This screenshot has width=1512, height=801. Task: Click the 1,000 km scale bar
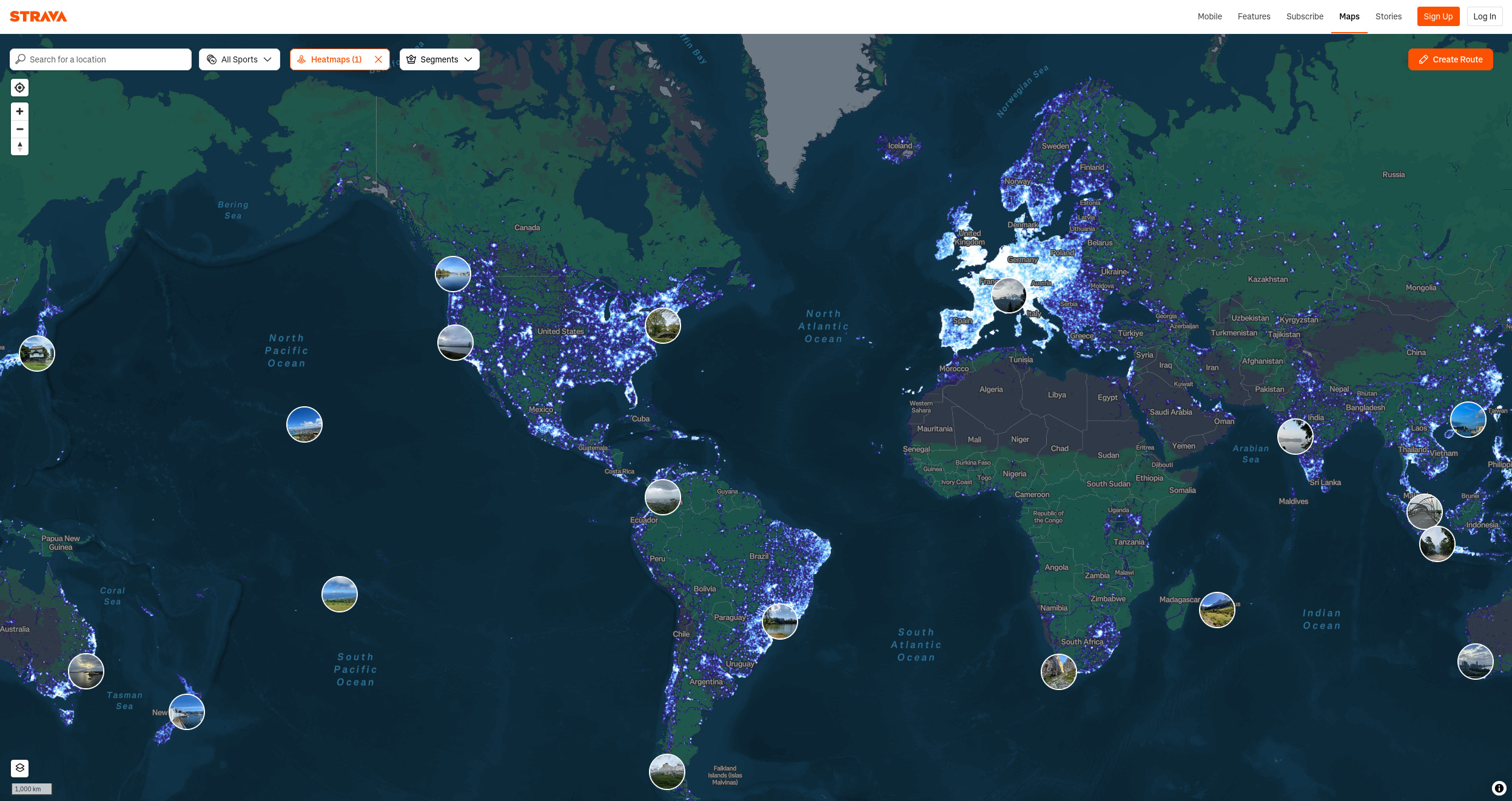click(32, 789)
